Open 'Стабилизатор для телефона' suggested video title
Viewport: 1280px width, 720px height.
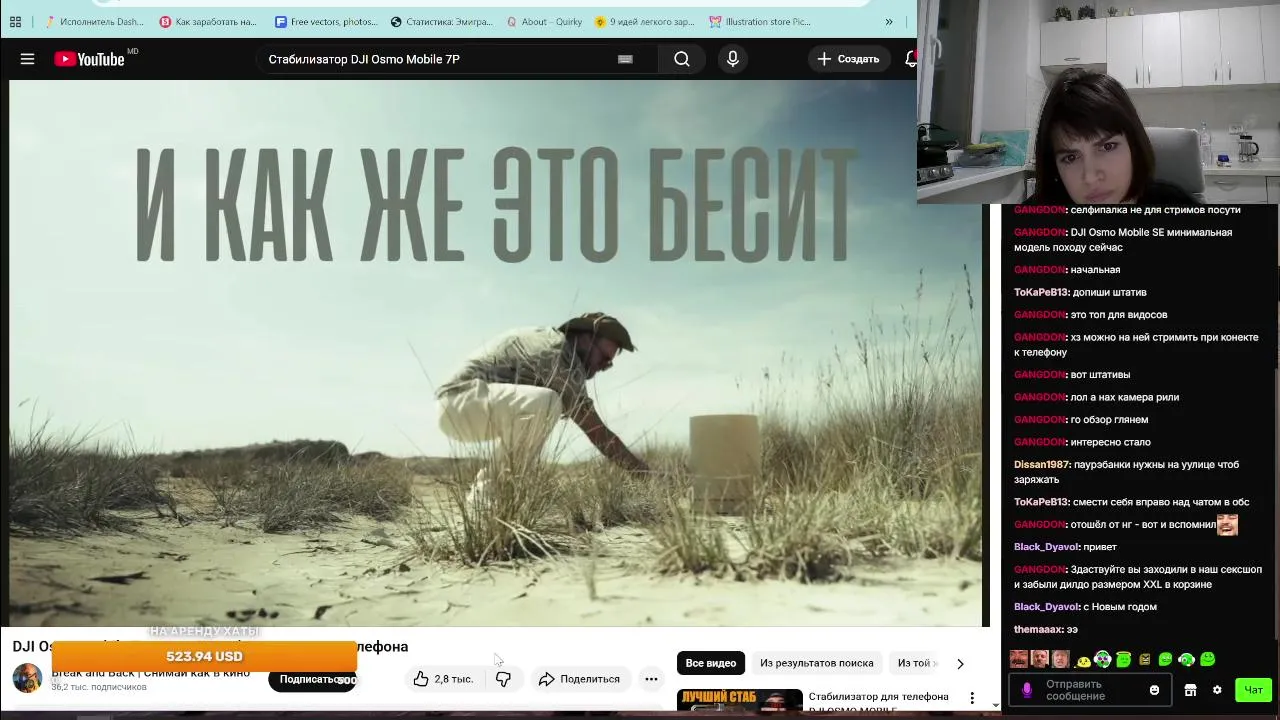point(878,696)
